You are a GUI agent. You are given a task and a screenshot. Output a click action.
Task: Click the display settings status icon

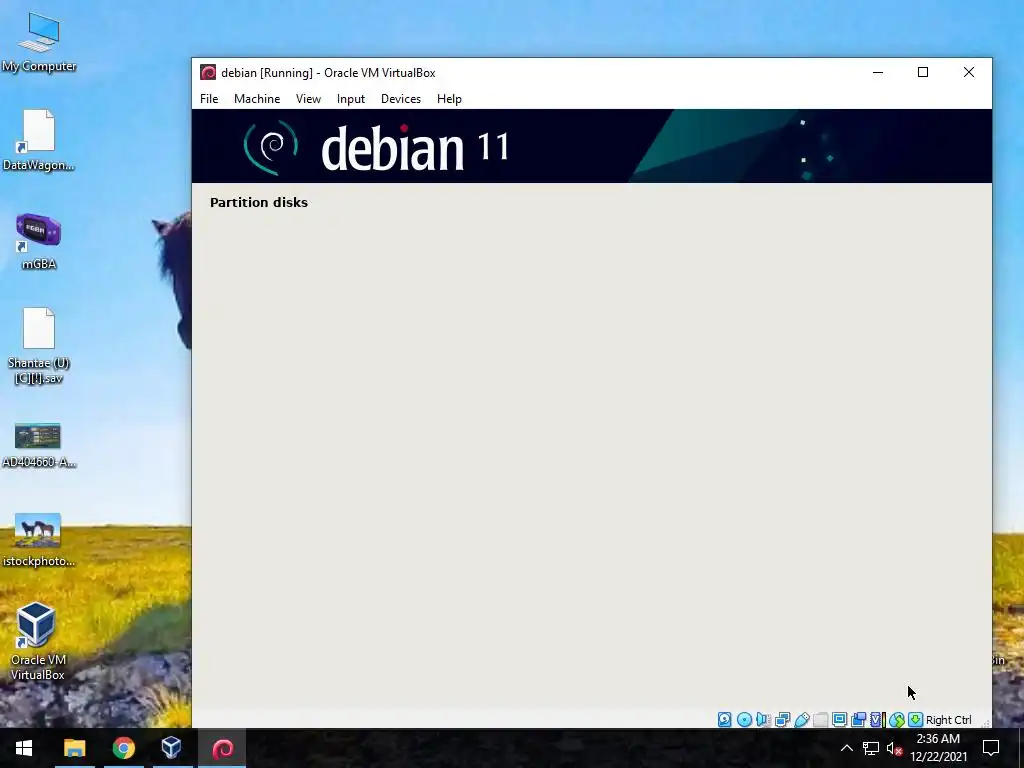pyautogui.click(x=839, y=720)
